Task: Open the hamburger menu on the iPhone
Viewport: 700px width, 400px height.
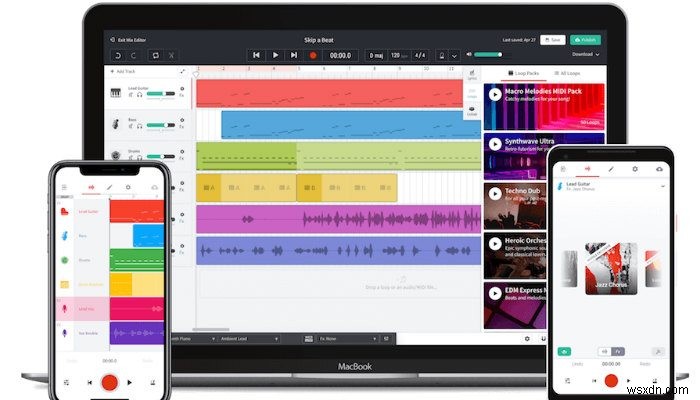Action: (64, 187)
